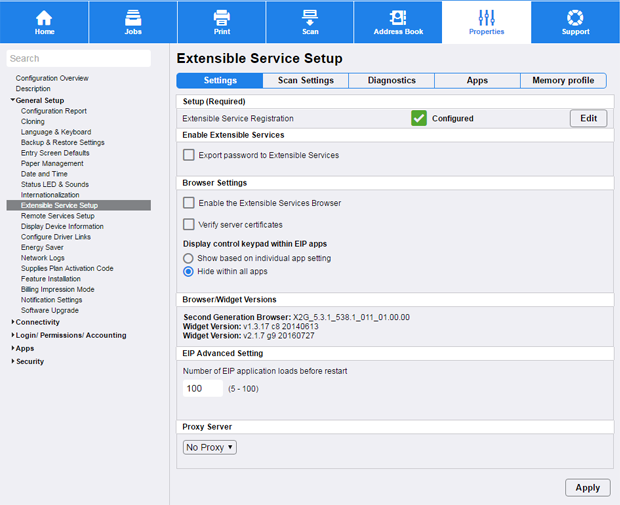Select Show based on individual app setting

pyautogui.click(x=188, y=258)
